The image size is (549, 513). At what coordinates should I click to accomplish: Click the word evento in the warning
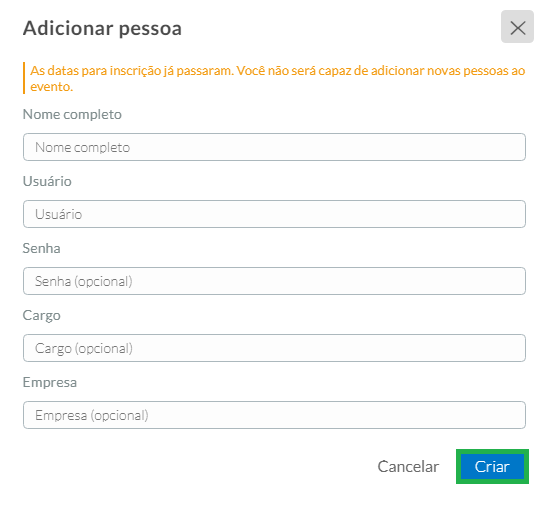pos(51,86)
